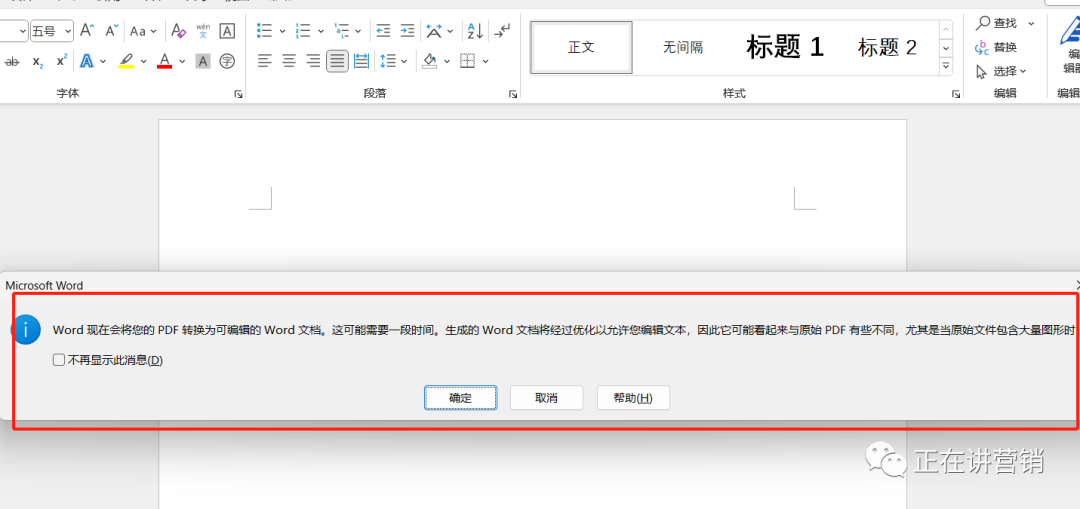Align text left
1080x509 pixels.
click(x=264, y=61)
